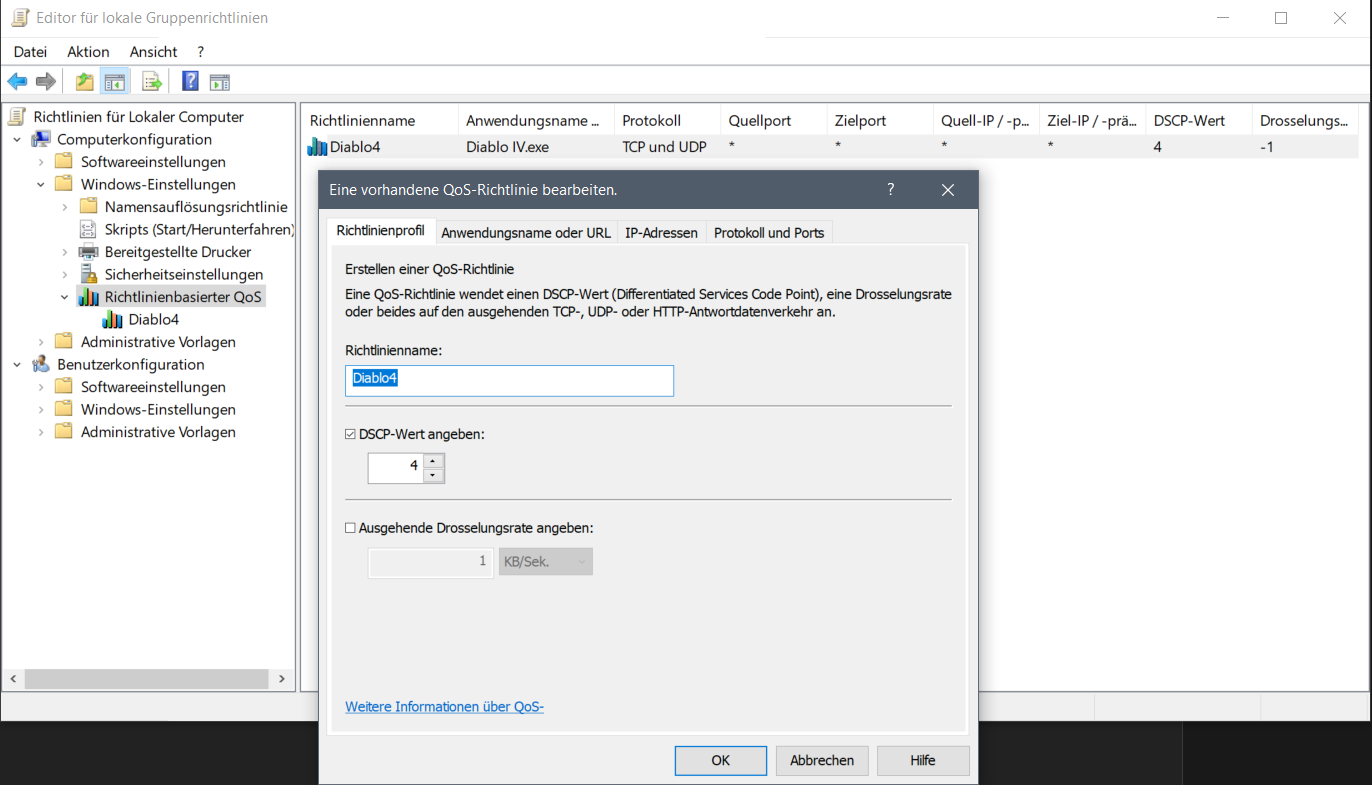The image size is (1372, 785).
Task: Click the Diablo4 policy bar-chart icon in list
Action: (317, 147)
